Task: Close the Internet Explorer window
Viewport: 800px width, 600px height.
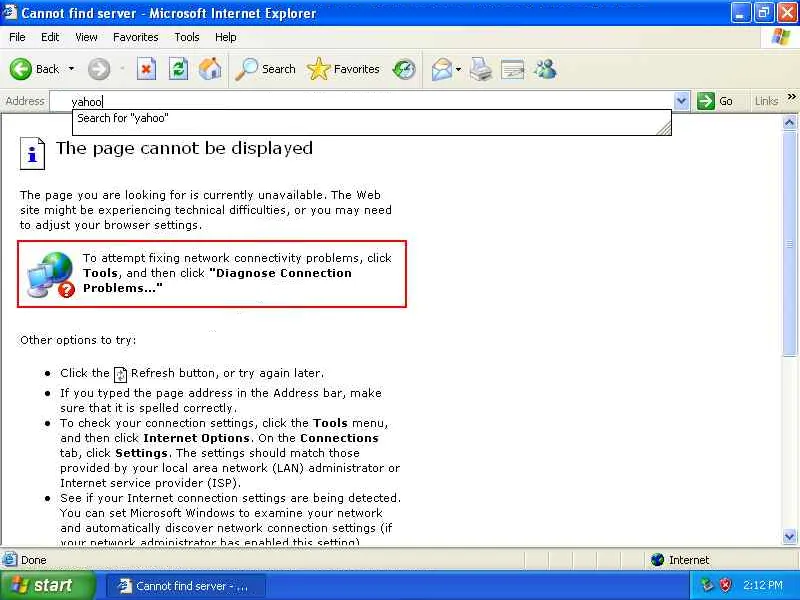Action: 786,13
